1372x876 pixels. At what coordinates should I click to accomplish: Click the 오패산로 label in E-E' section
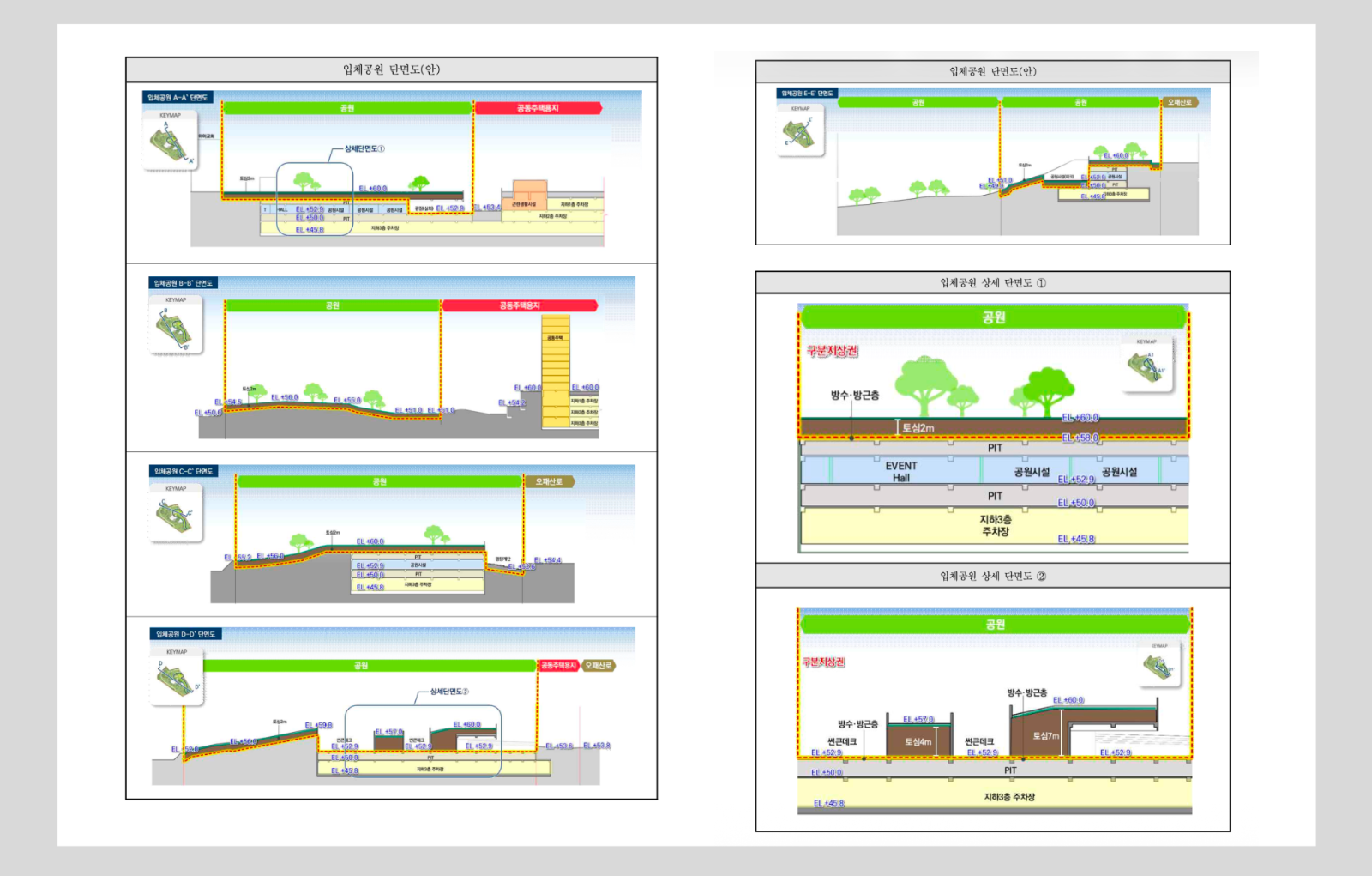tap(1180, 102)
